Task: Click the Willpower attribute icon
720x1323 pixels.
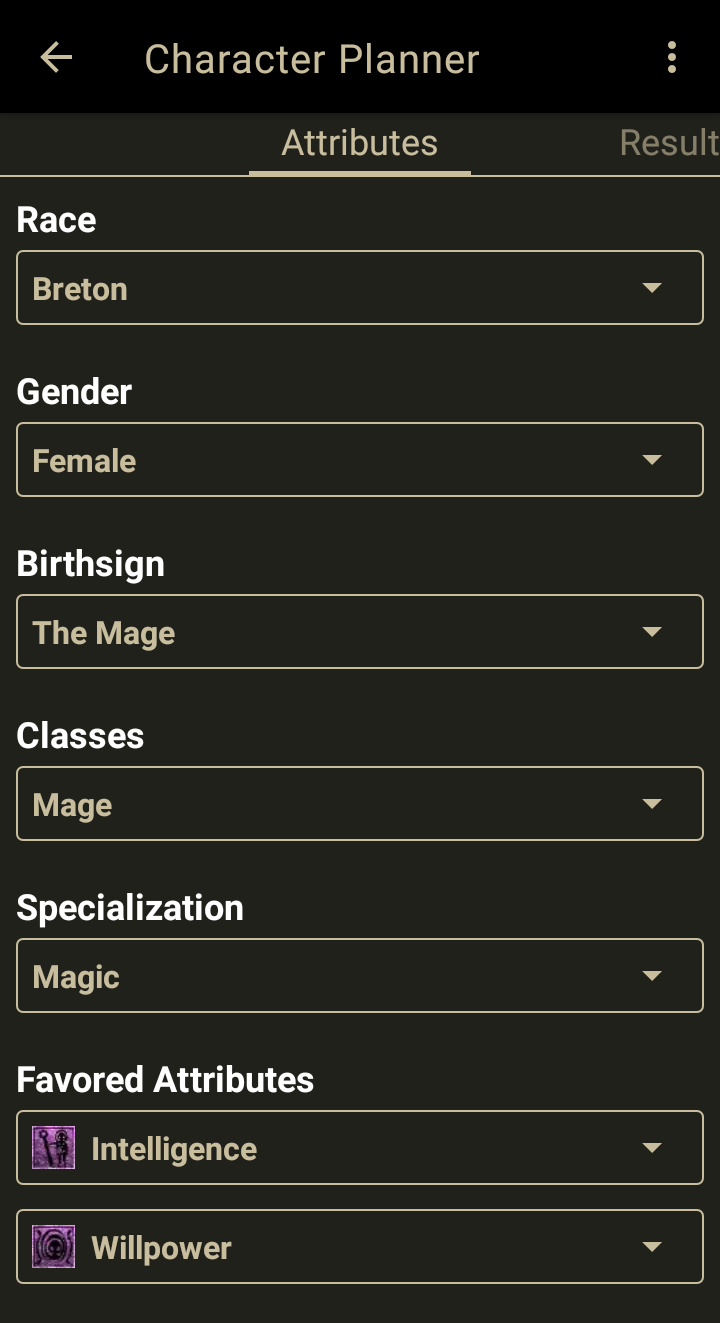Action: 54,1247
